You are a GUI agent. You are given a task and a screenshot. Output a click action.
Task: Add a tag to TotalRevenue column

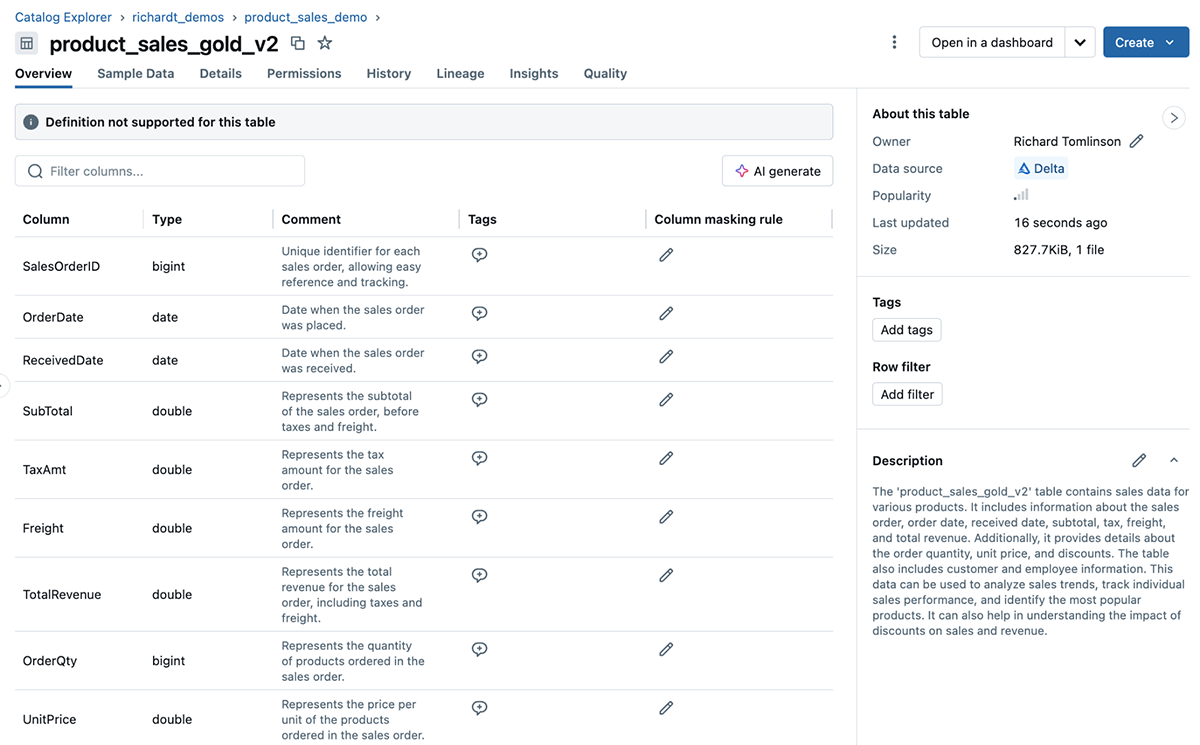coord(479,575)
